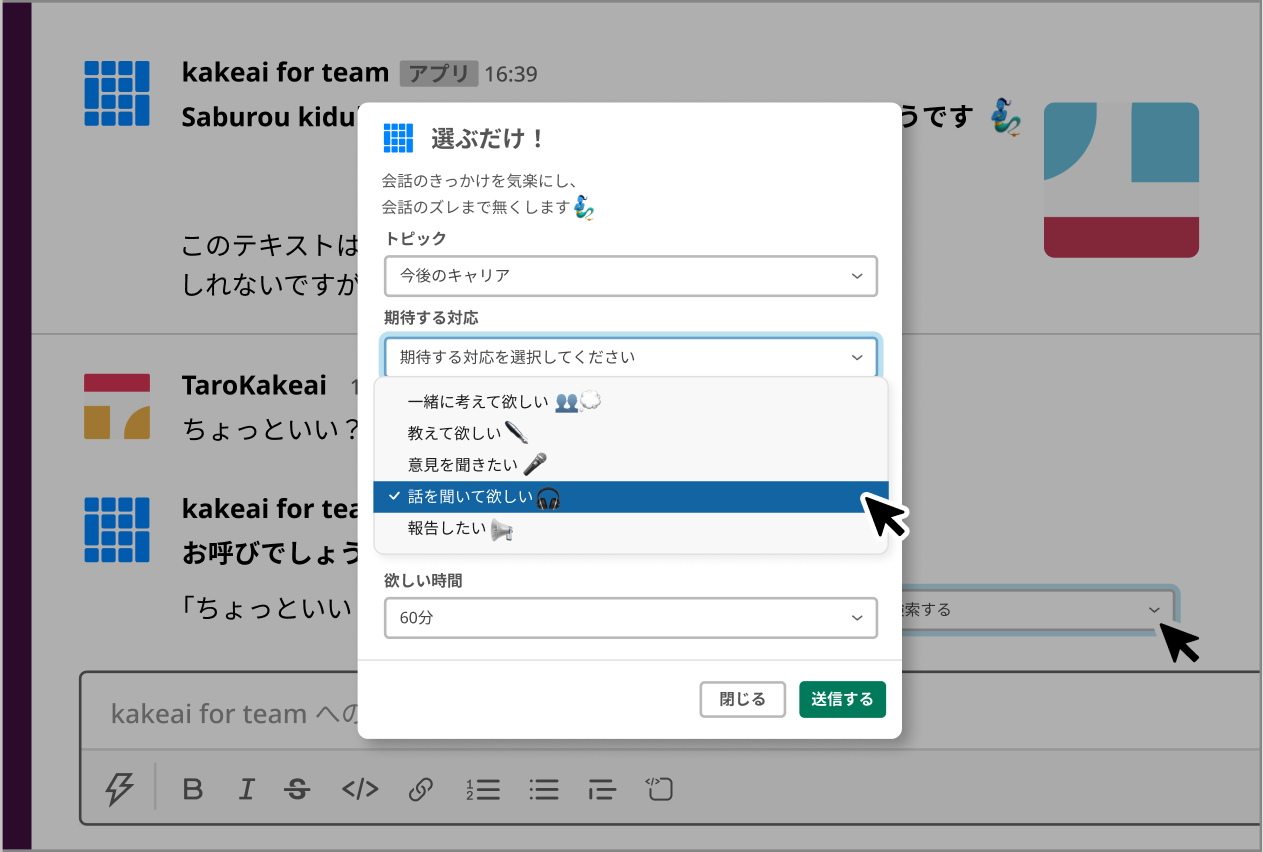Open the 期待する対応 dropdown

point(631,357)
